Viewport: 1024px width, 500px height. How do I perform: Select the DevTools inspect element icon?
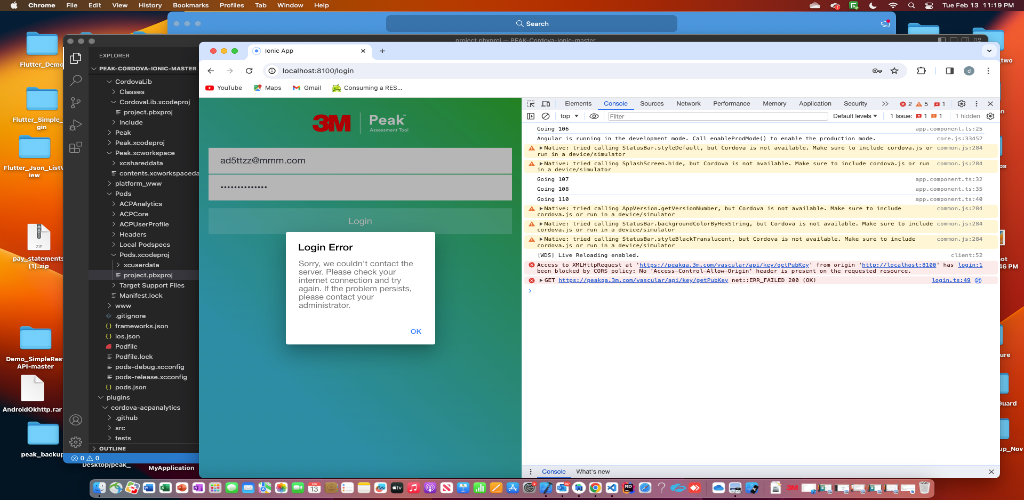point(531,104)
